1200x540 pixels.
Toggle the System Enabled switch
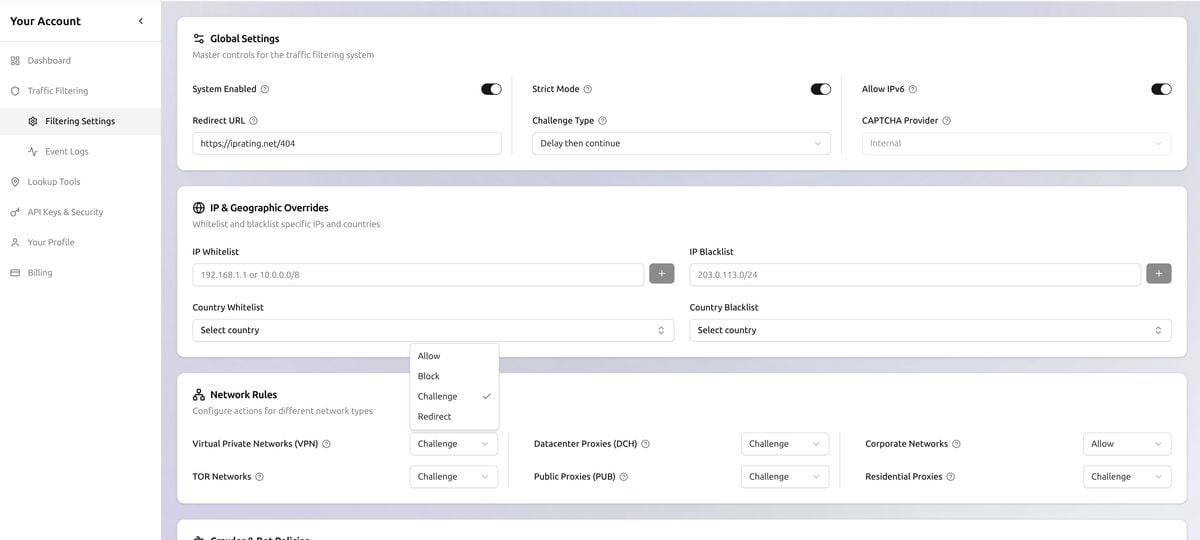coord(491,89)
